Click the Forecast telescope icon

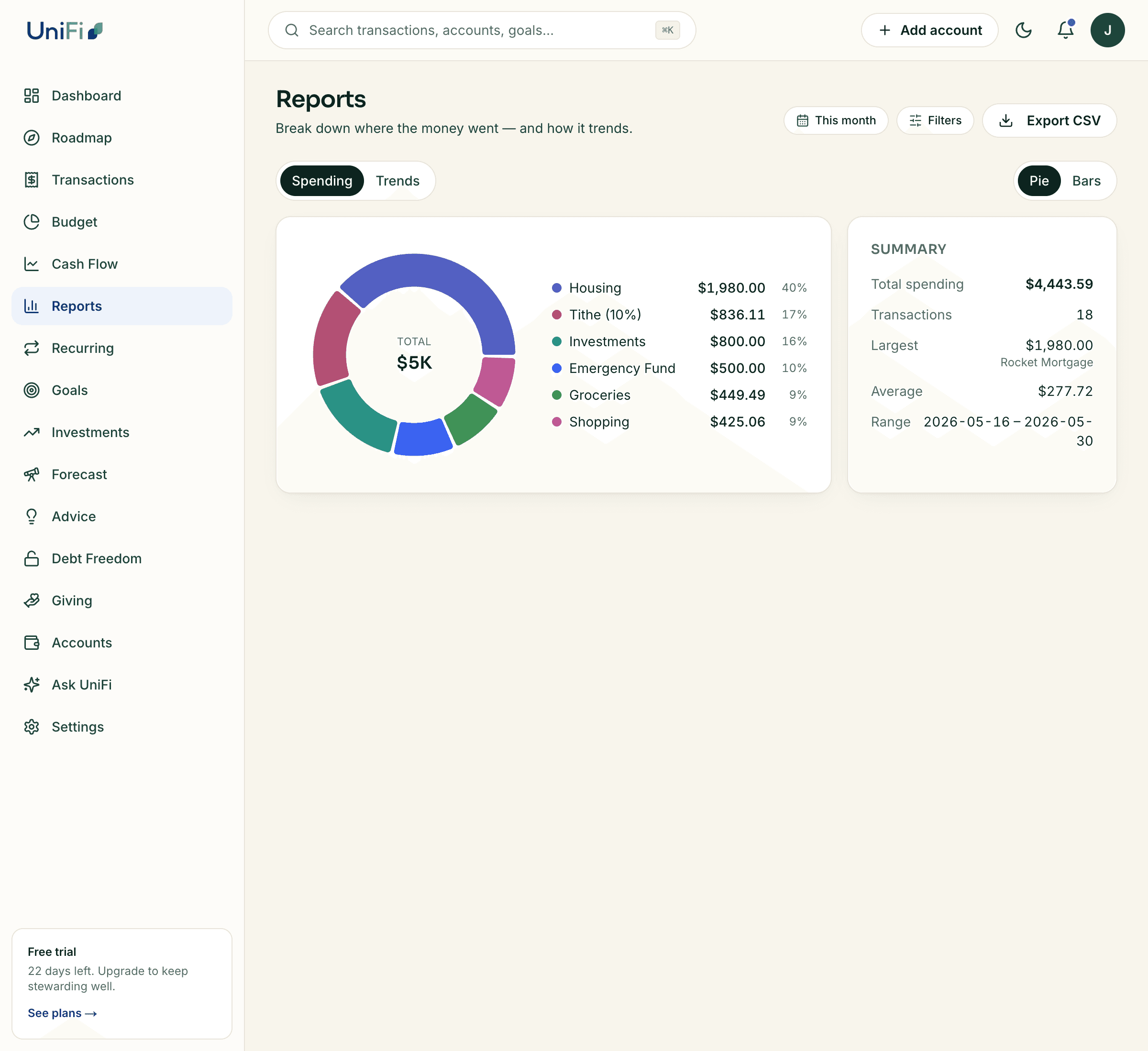(x=31, y=475)
